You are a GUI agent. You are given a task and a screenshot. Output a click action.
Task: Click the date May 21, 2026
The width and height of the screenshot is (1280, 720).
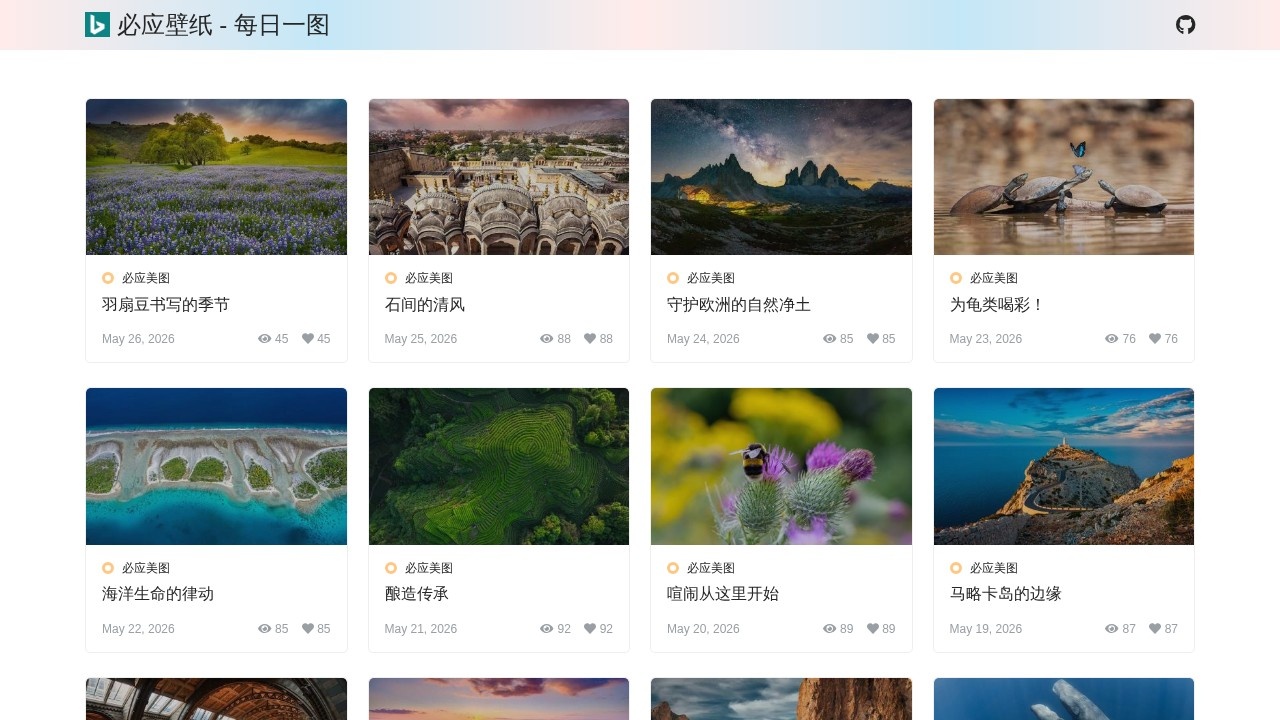click(421, 629)
